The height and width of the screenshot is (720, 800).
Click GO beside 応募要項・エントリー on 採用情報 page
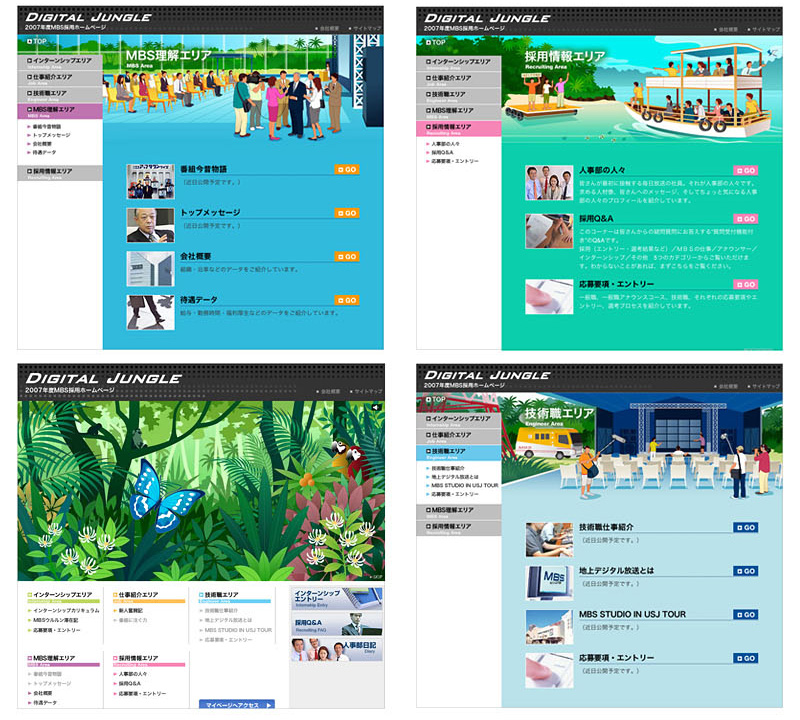click(745, 284)
